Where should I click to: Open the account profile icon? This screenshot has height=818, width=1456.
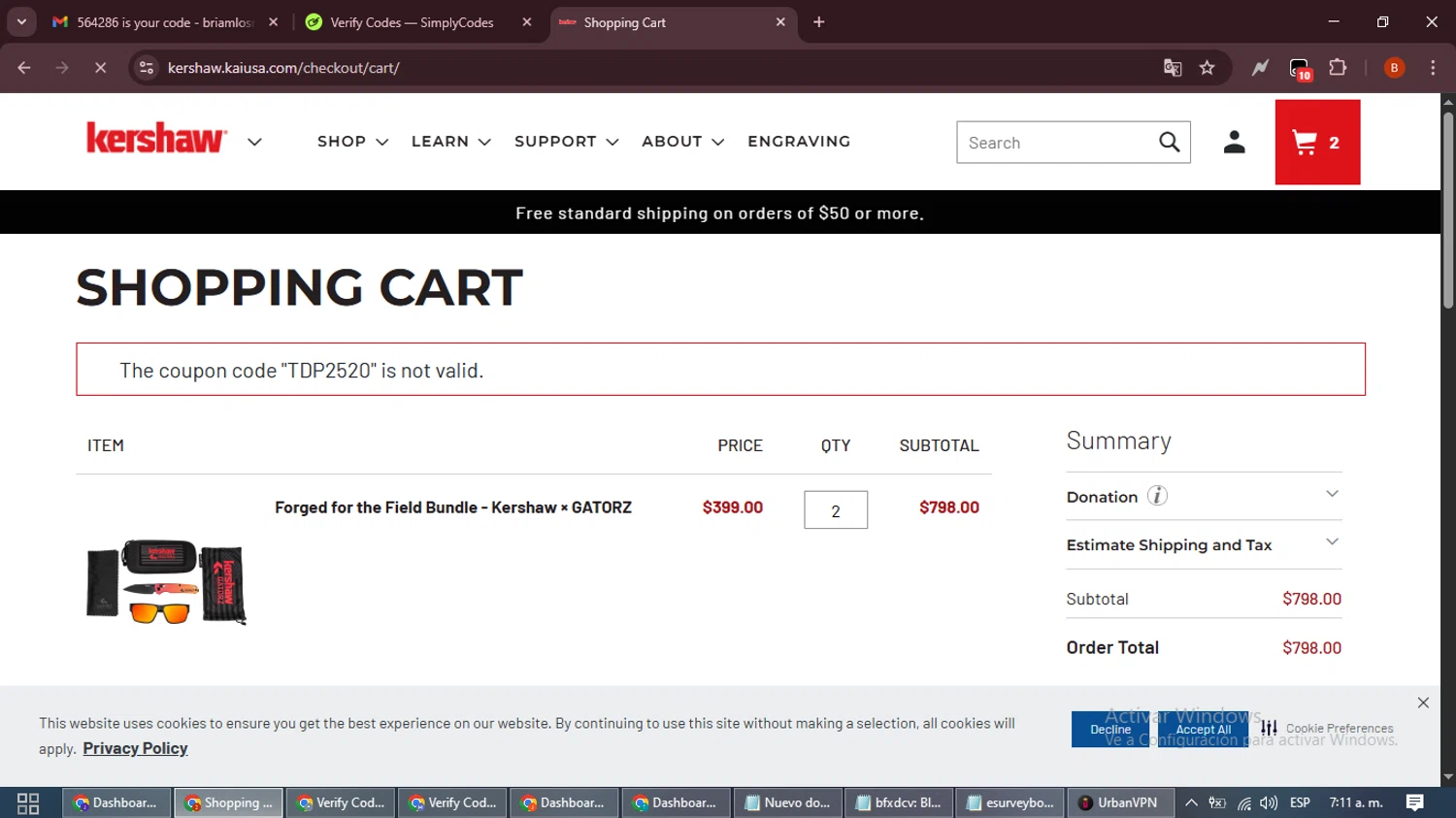pos(1234,143)
